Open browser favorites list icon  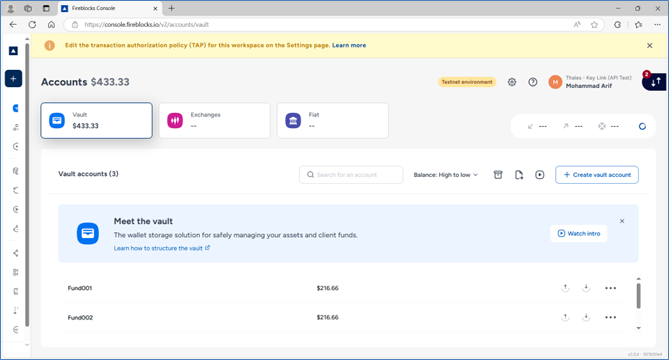click(638, 25)
